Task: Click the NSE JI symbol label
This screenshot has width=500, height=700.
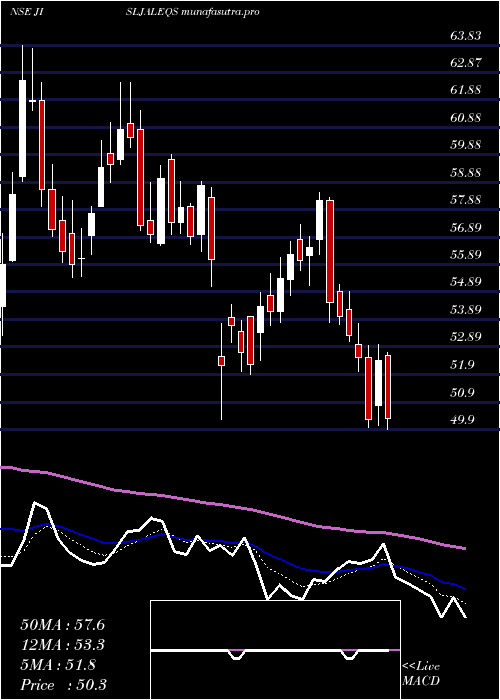Action: 26,12
